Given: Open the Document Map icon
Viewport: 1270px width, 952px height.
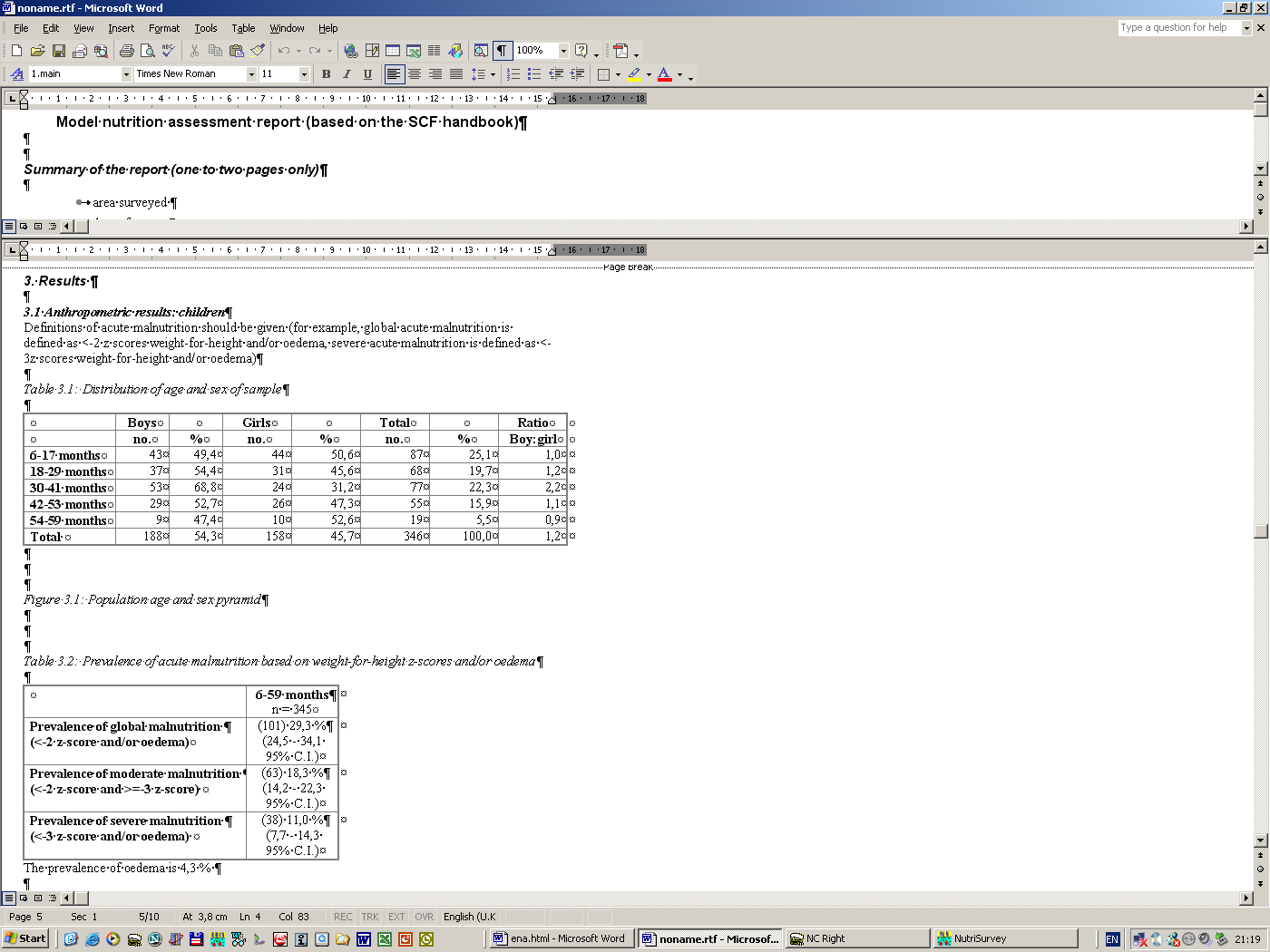Looking at the screenshot, I should pos(481,51).
